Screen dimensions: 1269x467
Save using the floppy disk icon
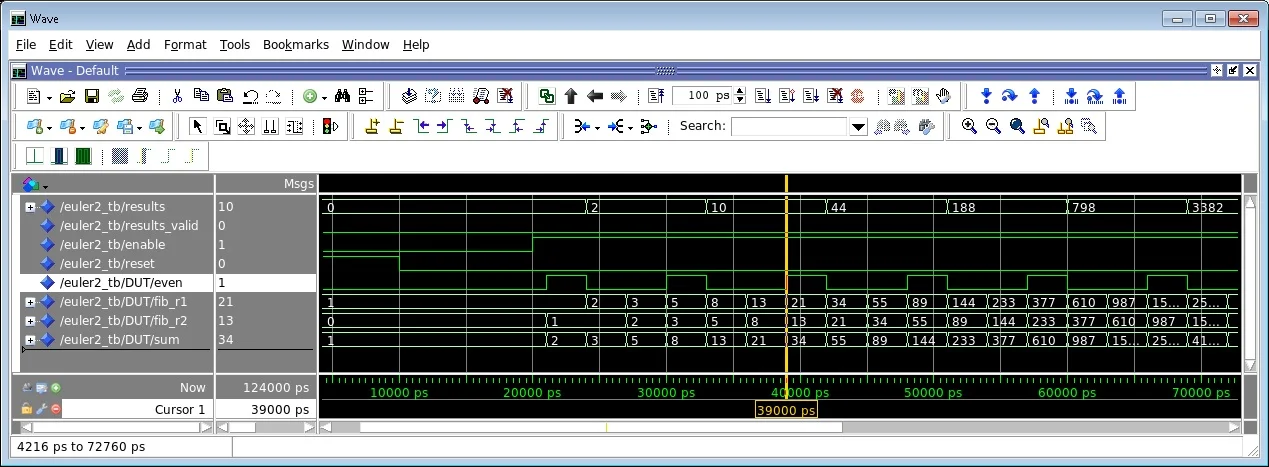(91, 96)
